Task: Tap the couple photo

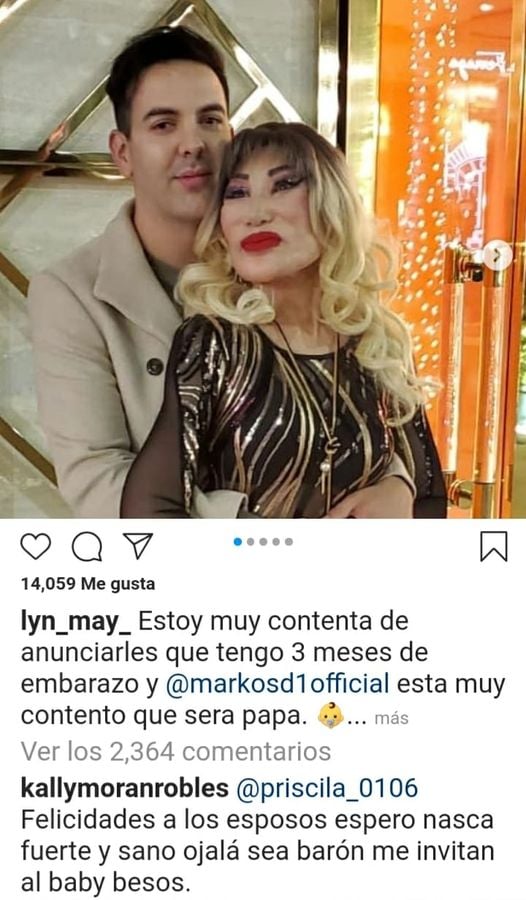Action: [x=263, y=259]
